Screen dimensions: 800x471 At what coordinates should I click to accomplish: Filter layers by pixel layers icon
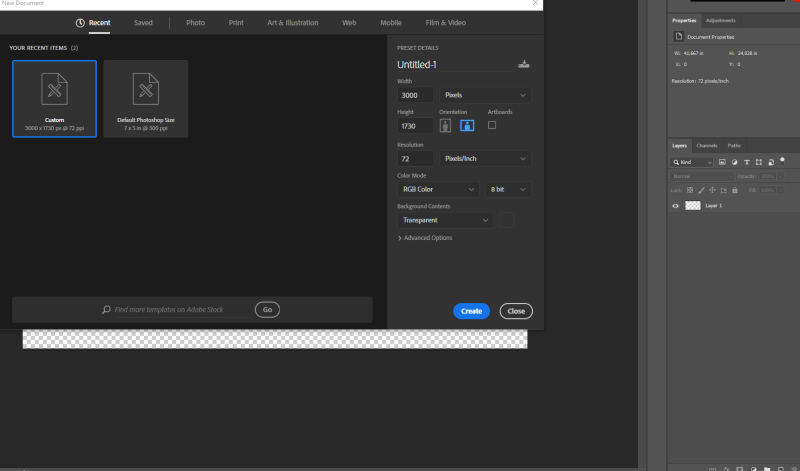click(x=722, y=161)
